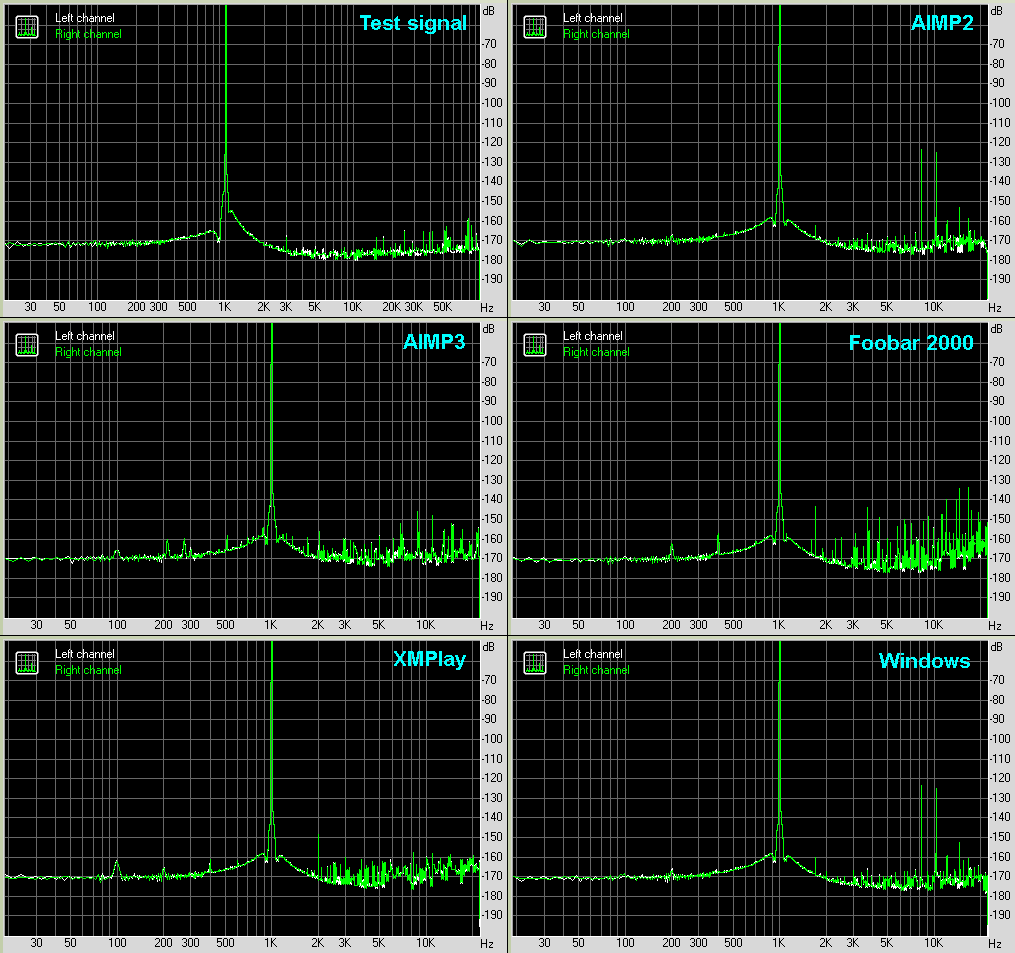Click 'Right channel' legend in Foobar 2000 graph

click(596, 352)
